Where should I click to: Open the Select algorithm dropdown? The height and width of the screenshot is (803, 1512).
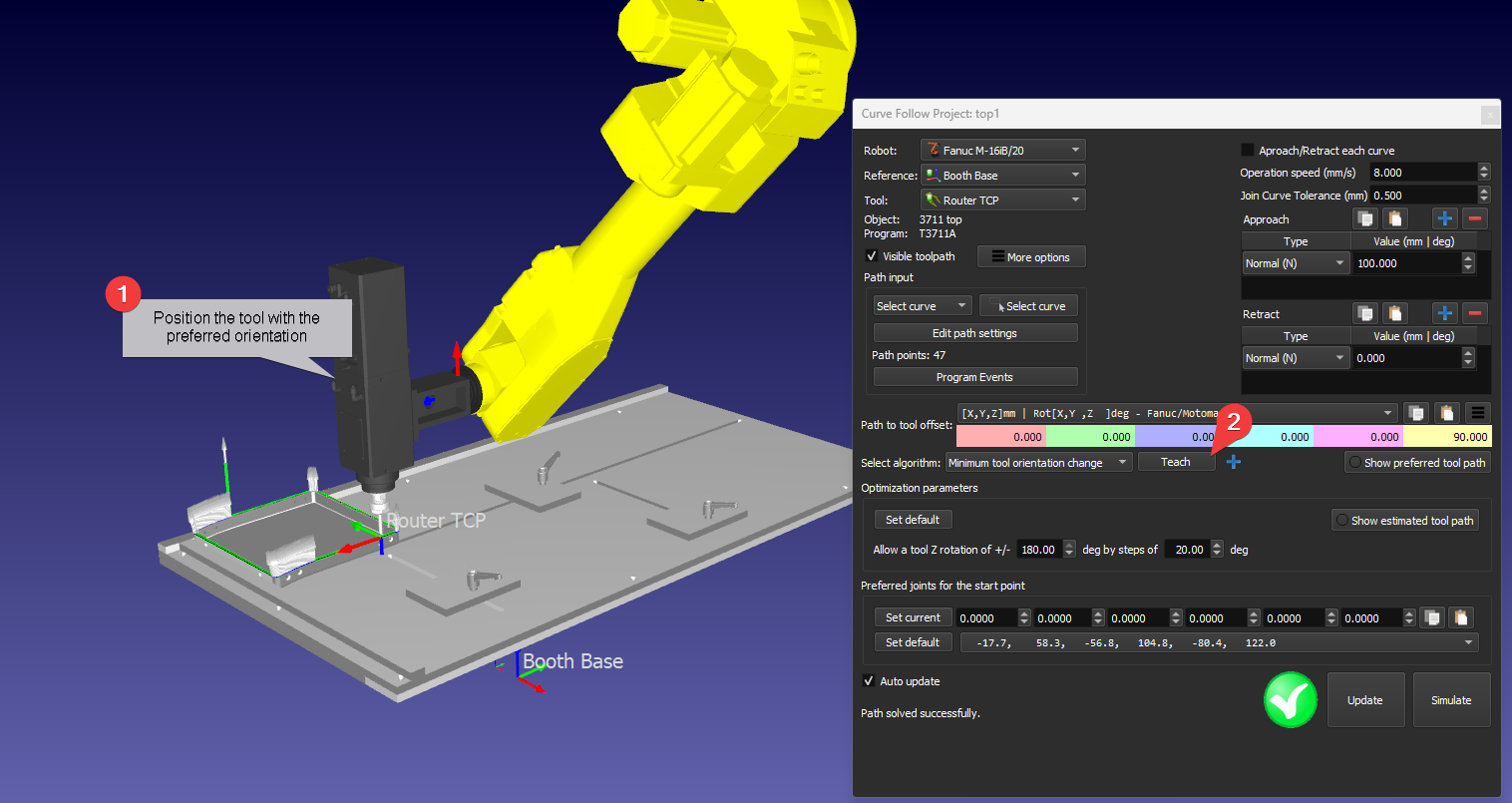(x=1038, y=463)
